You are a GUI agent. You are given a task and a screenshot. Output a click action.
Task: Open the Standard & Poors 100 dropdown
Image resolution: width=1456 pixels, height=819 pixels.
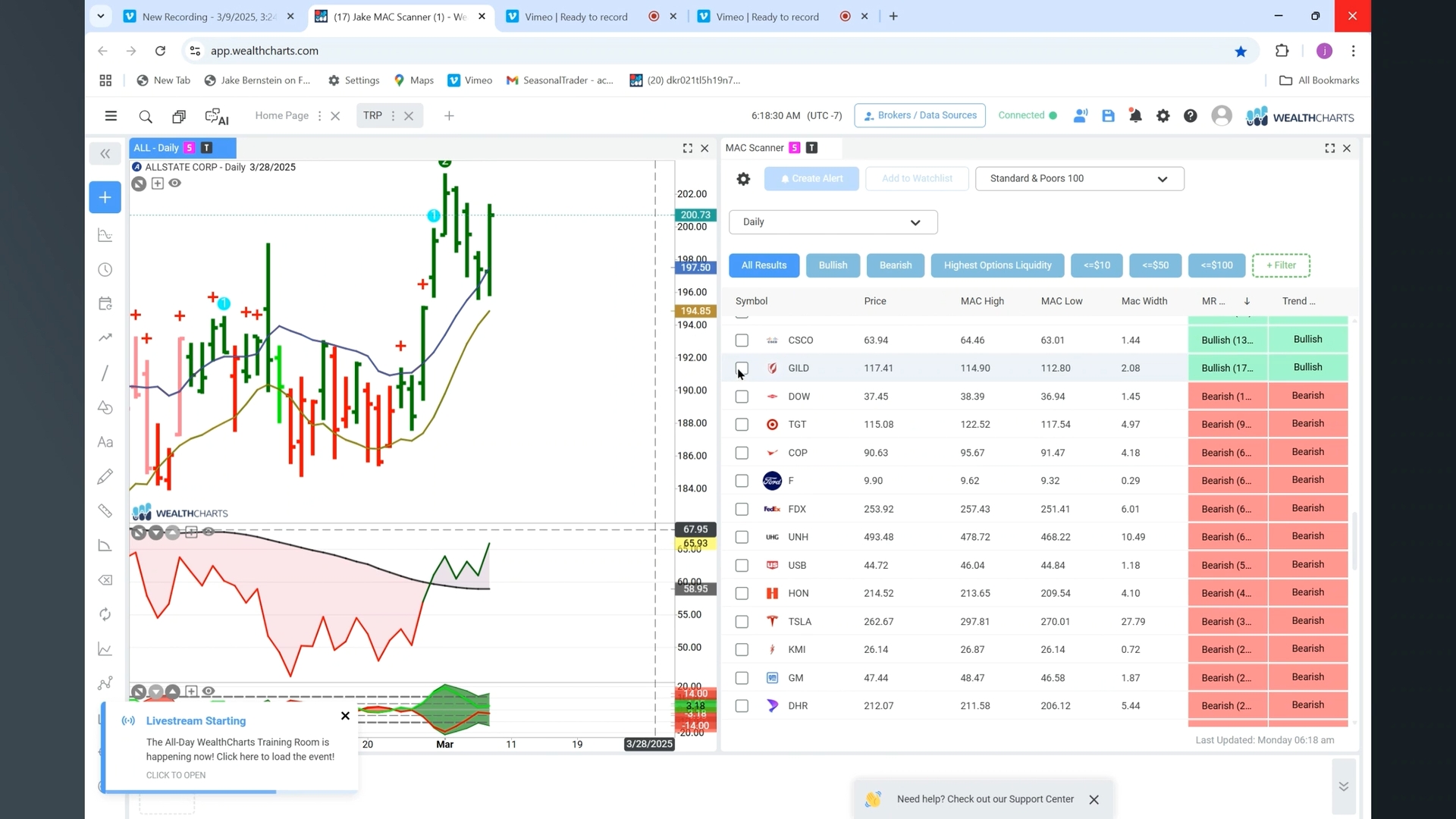pos(1079,179)
